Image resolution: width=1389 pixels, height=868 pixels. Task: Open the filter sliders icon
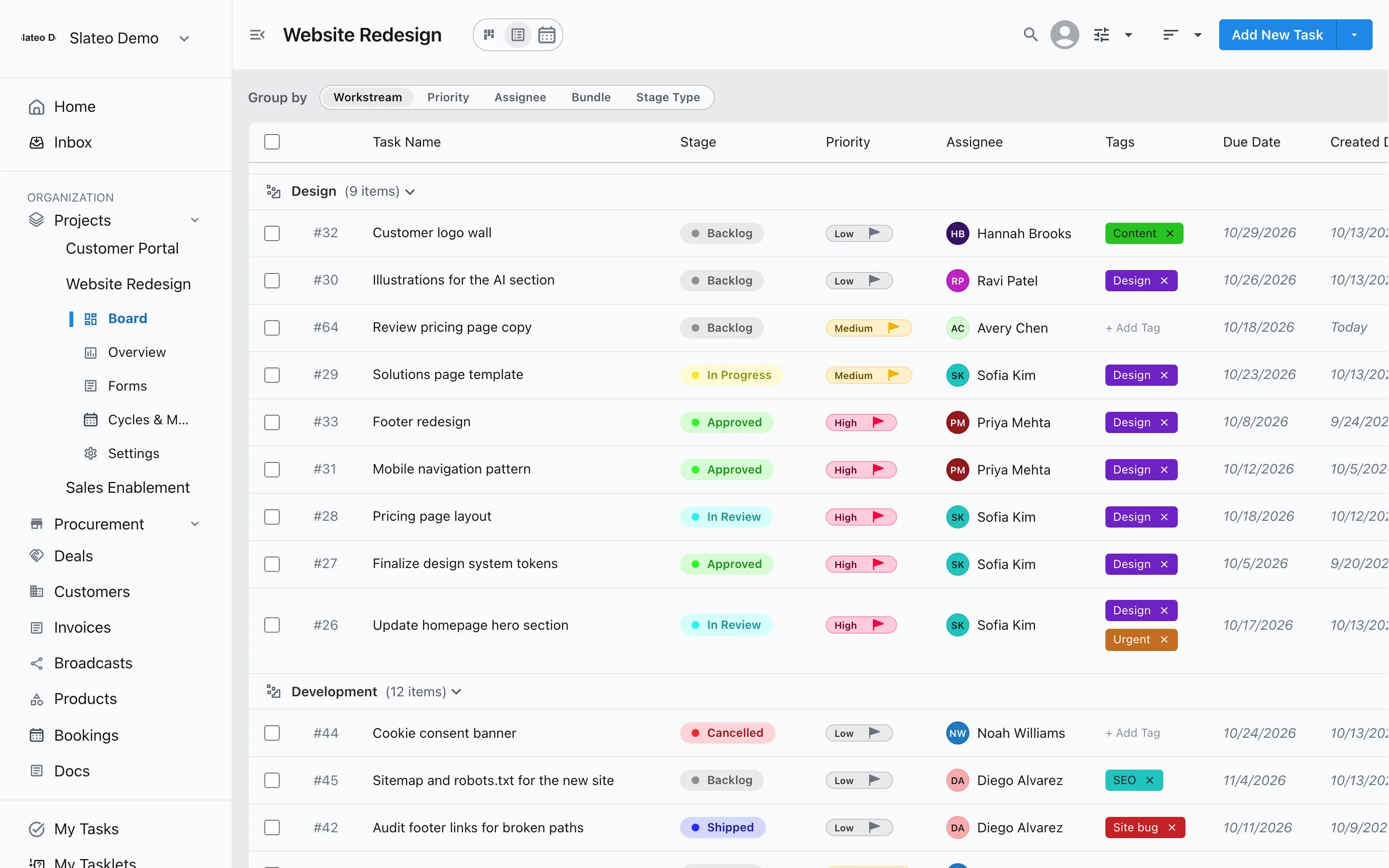click(1102, 35)
